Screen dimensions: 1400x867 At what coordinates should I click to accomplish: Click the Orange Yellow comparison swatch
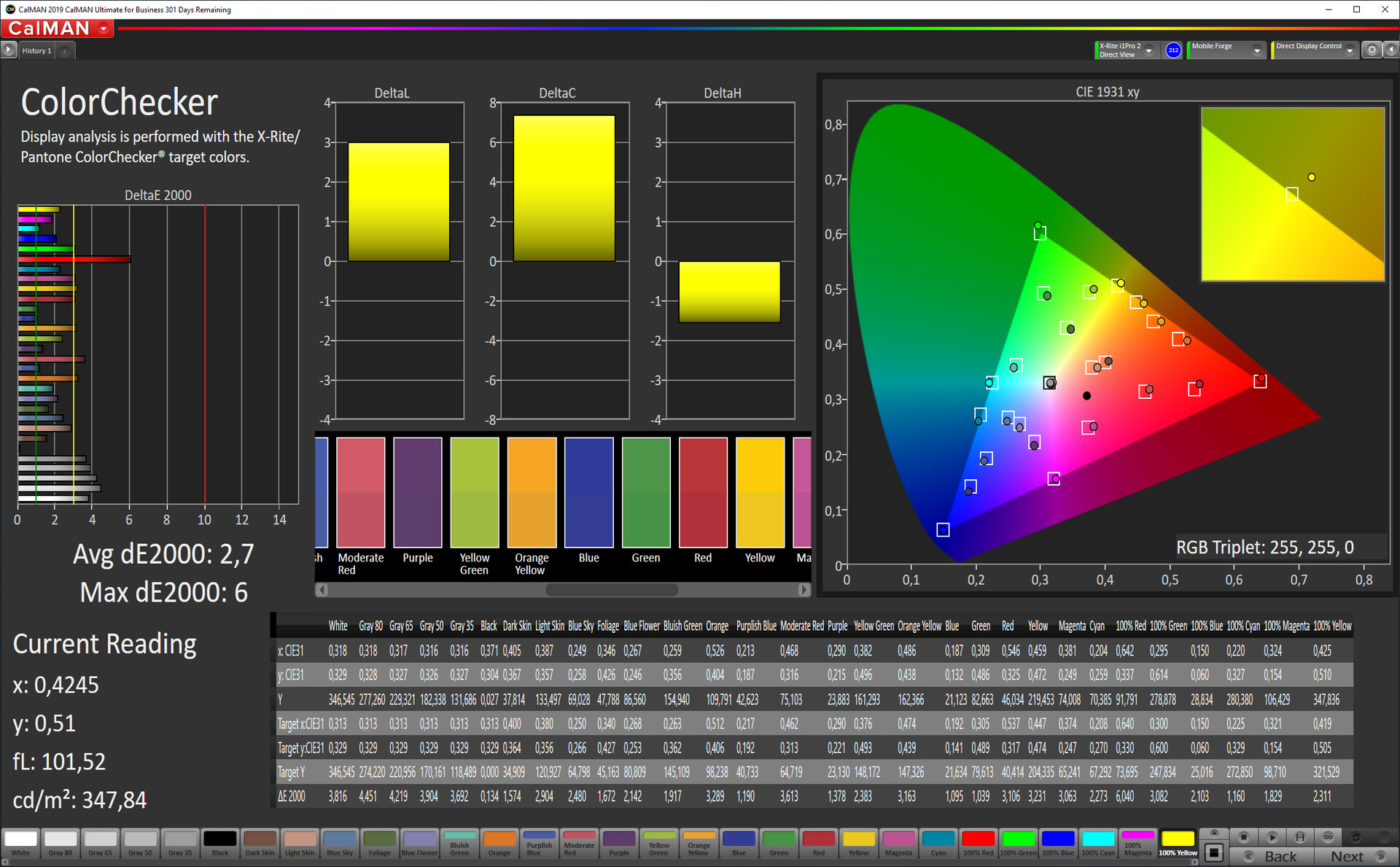(x=532, y=492)
